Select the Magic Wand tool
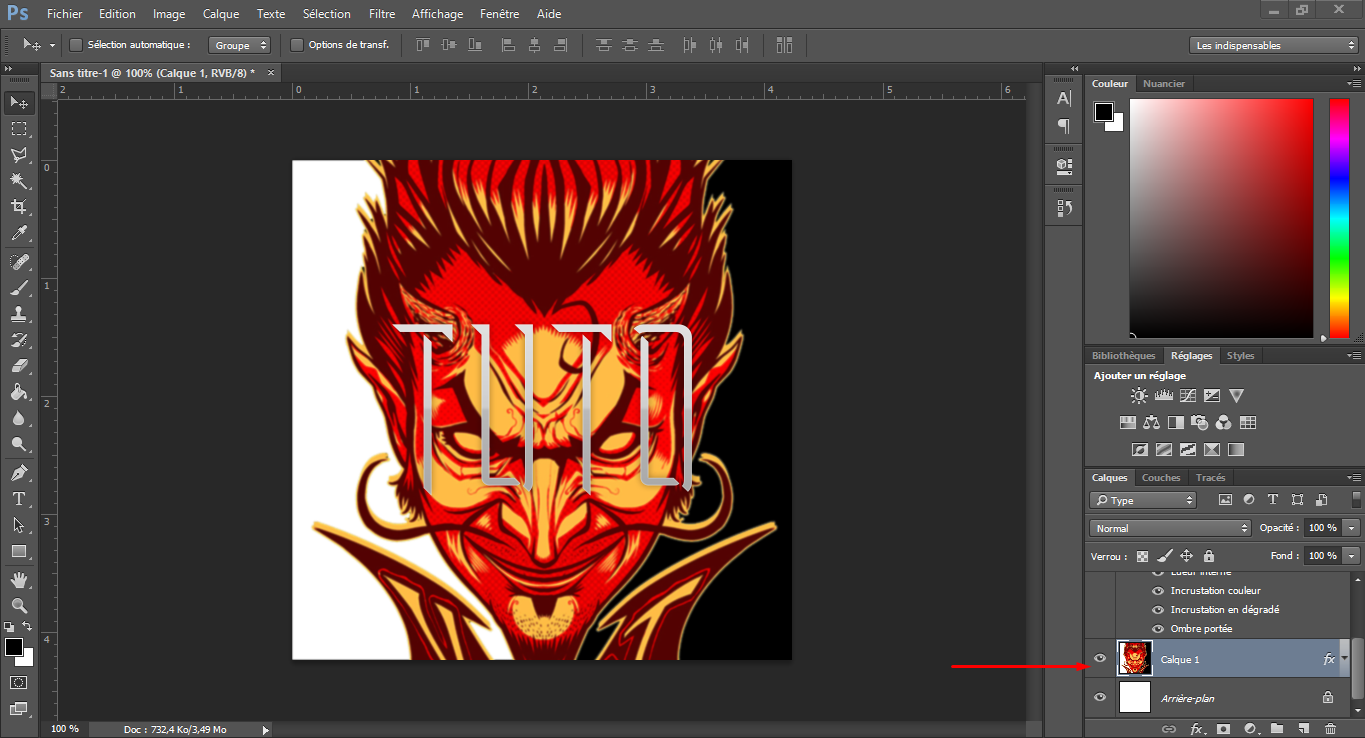The image size is (1365, 738). tap(19, 181)
